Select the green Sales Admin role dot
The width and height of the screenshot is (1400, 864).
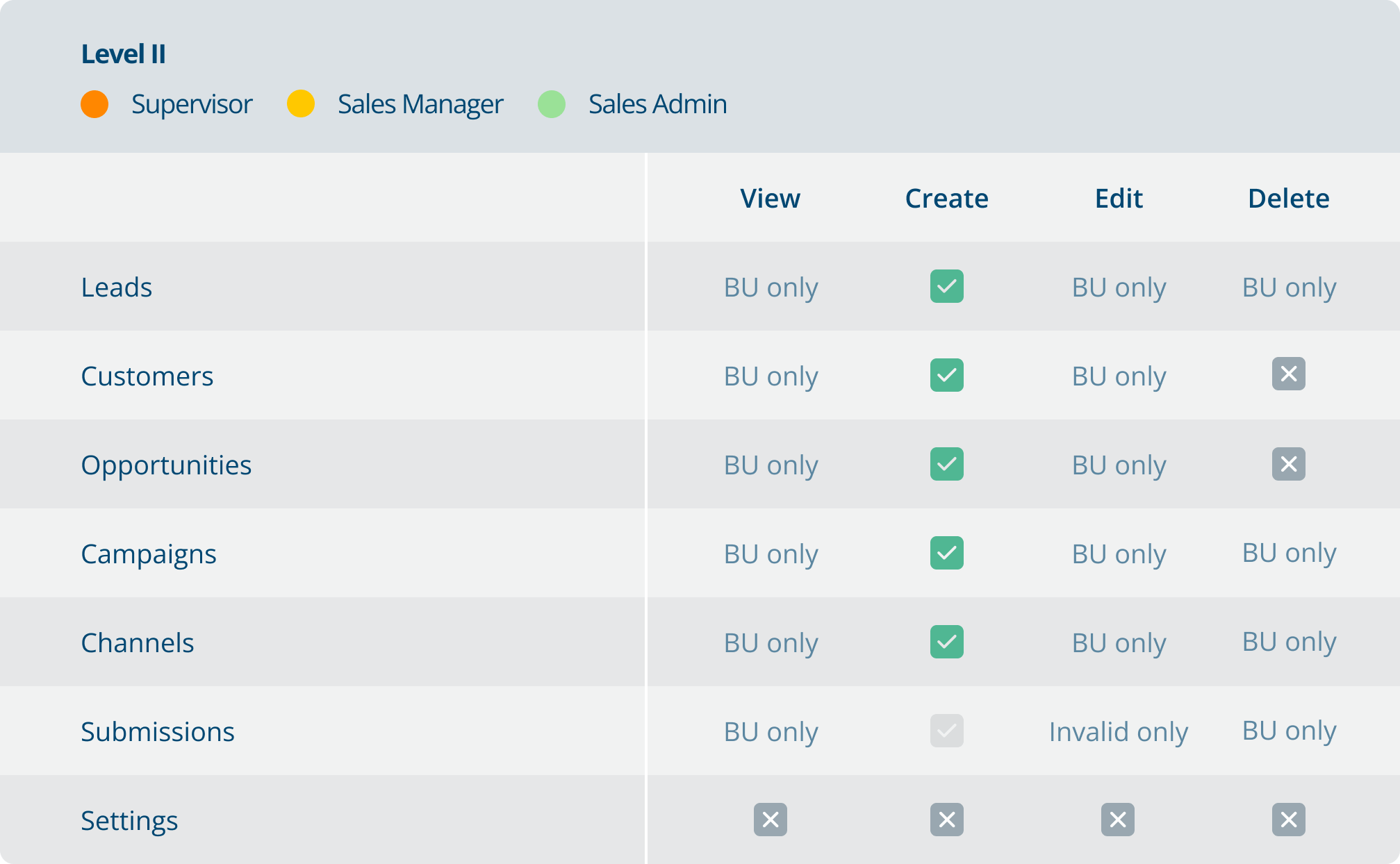(552, 104)
